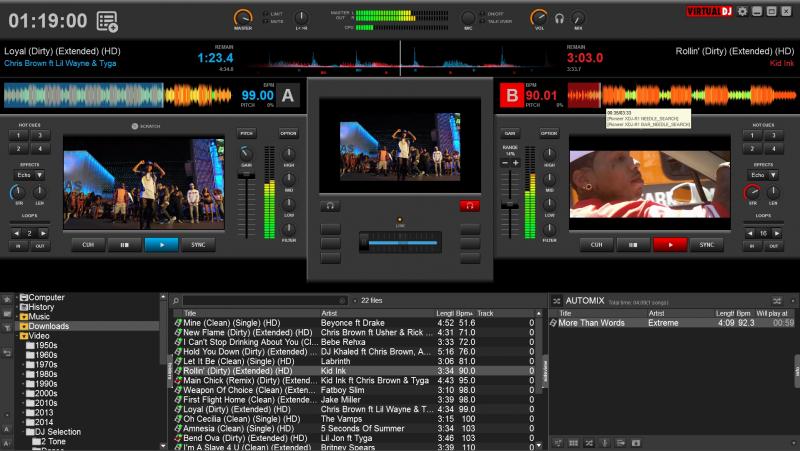Image resolution: width=800 pixels, height=451 pixels.
Task: Toggle microphone On/Off
Action: (492, 14)
